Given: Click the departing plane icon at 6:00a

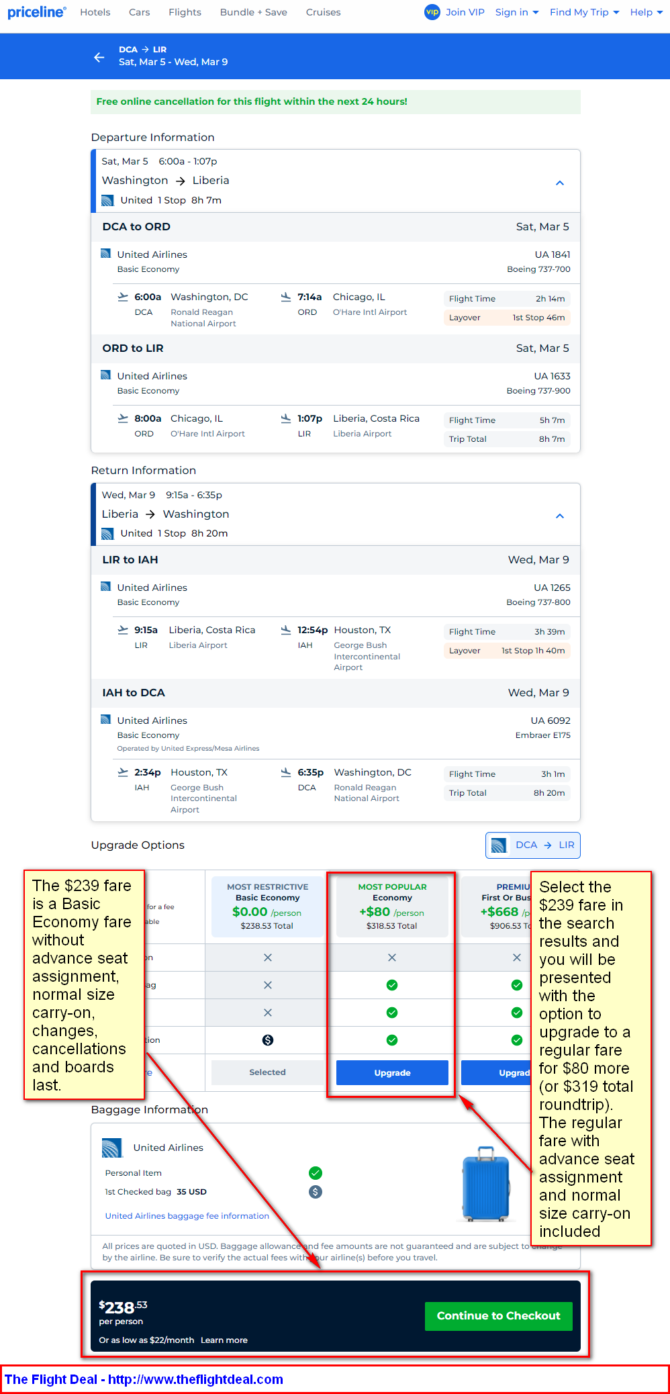Looking at the screenshot, I should (123, 297).
